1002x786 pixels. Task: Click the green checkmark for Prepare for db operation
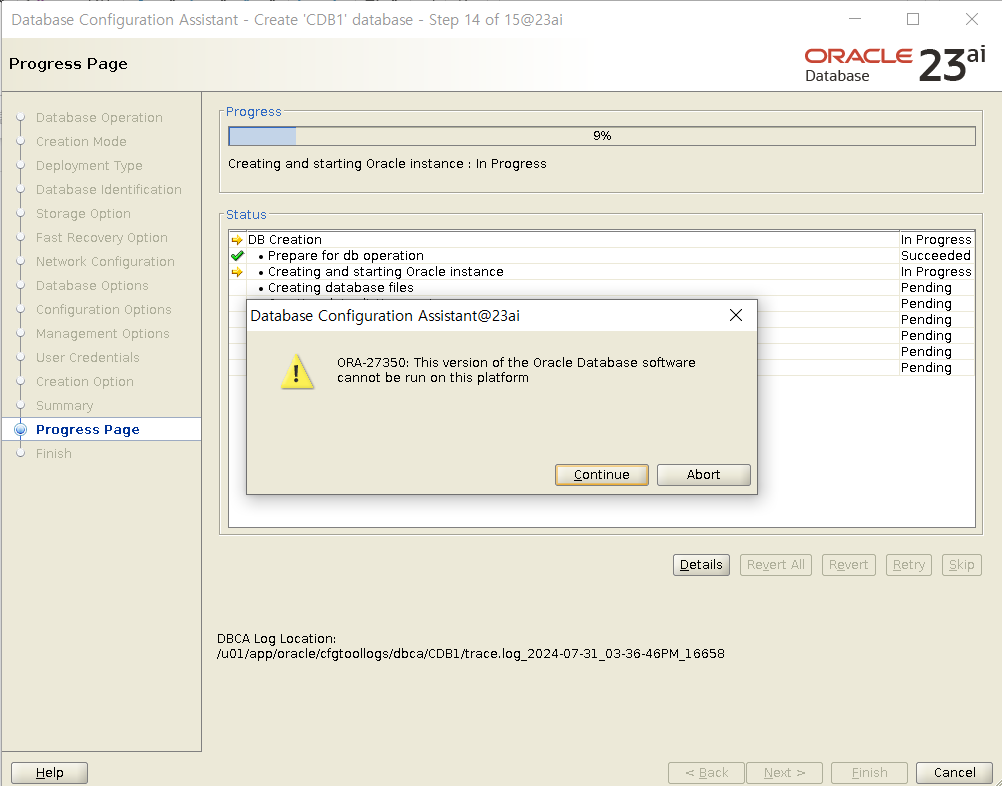click(x=237, y=256)
